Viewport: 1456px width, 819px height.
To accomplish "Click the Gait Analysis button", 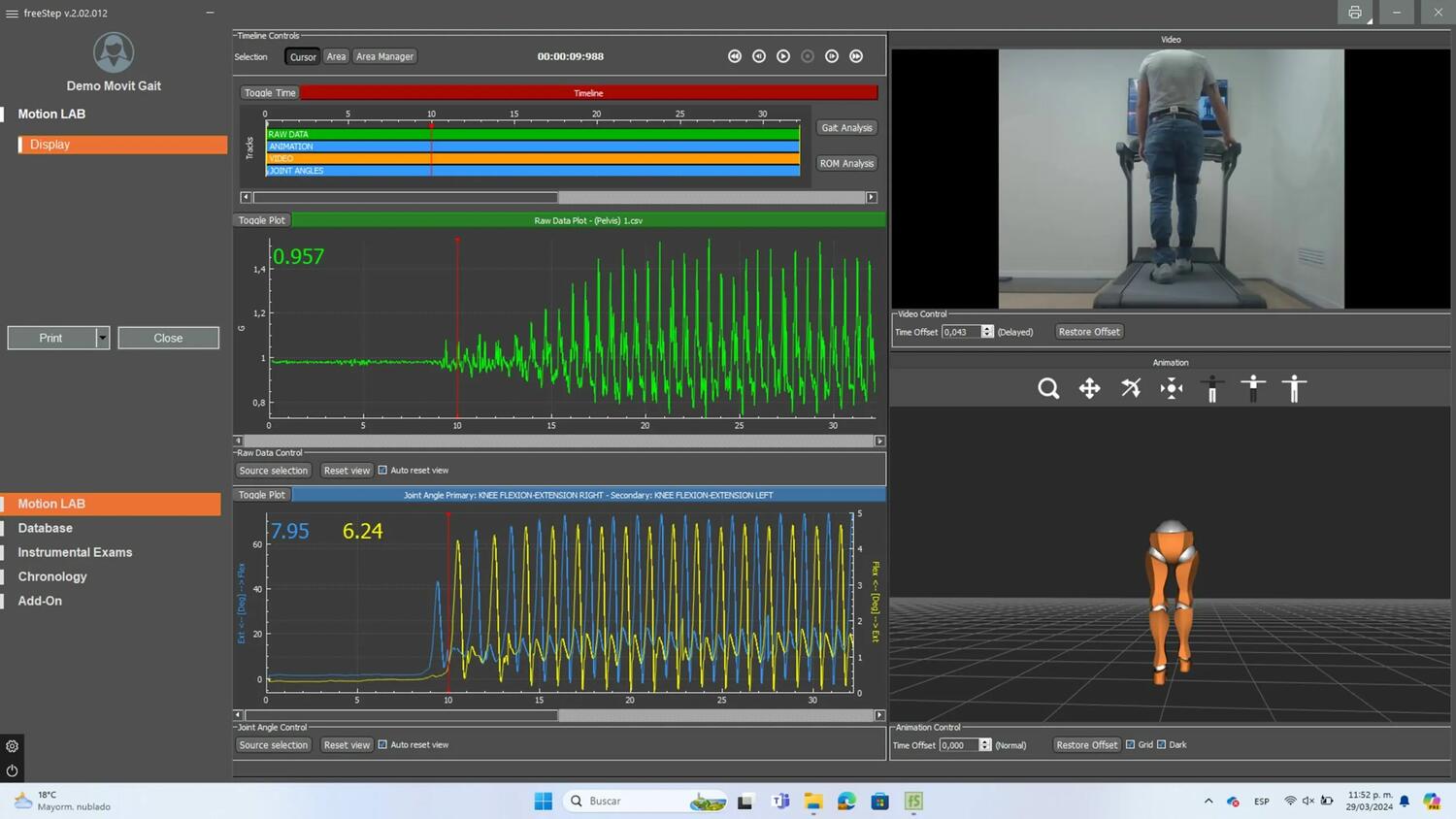I will coord(846,128).
